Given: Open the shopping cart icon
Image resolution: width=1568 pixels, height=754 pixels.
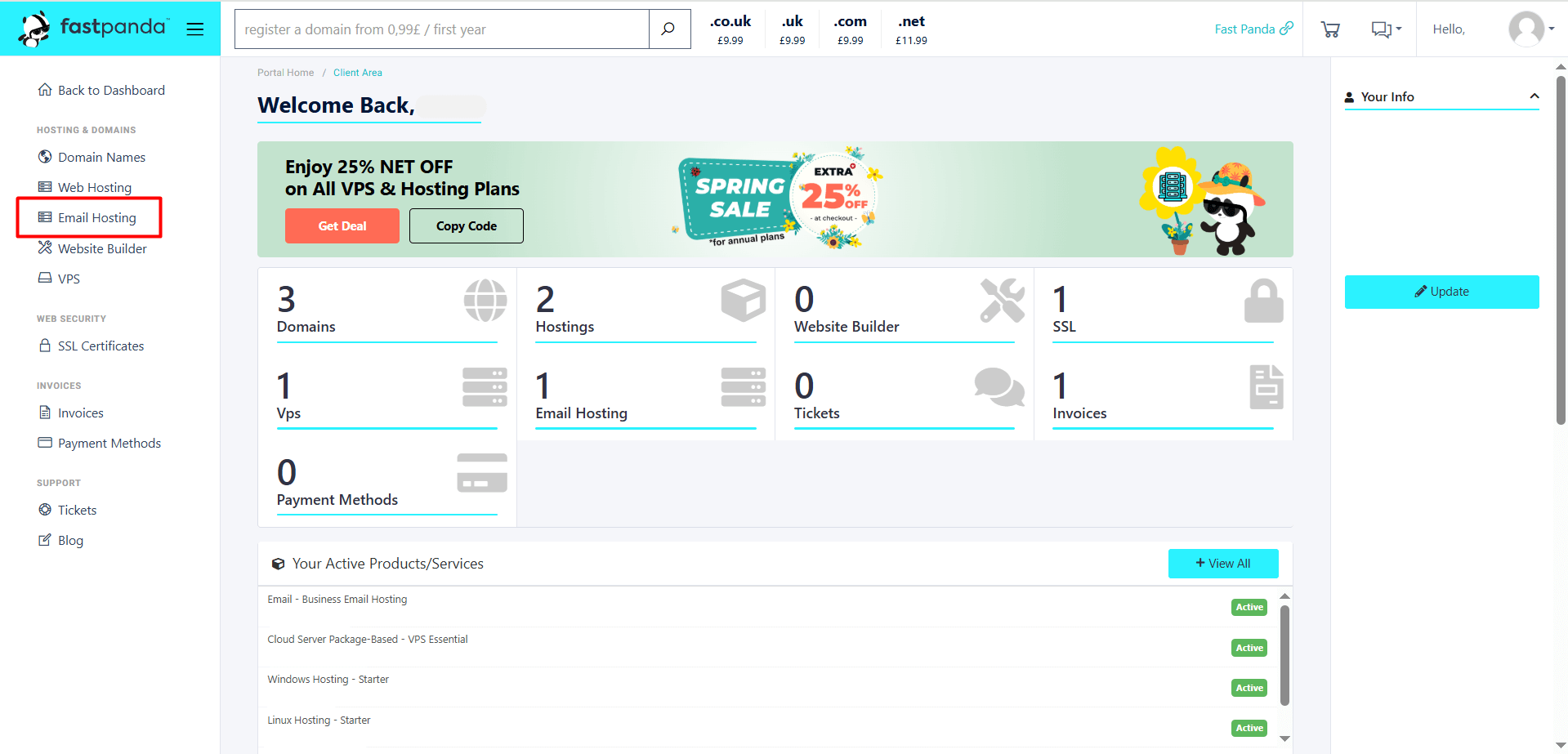Looking at the screenshot, I should tap(1330, 29).
